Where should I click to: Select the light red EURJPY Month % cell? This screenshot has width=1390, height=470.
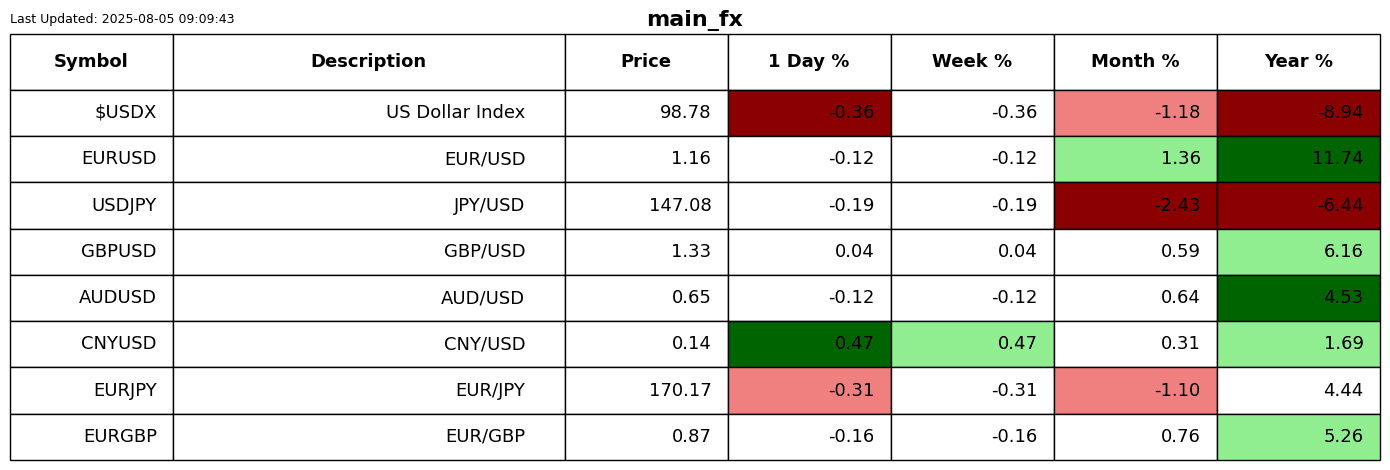1135,391
